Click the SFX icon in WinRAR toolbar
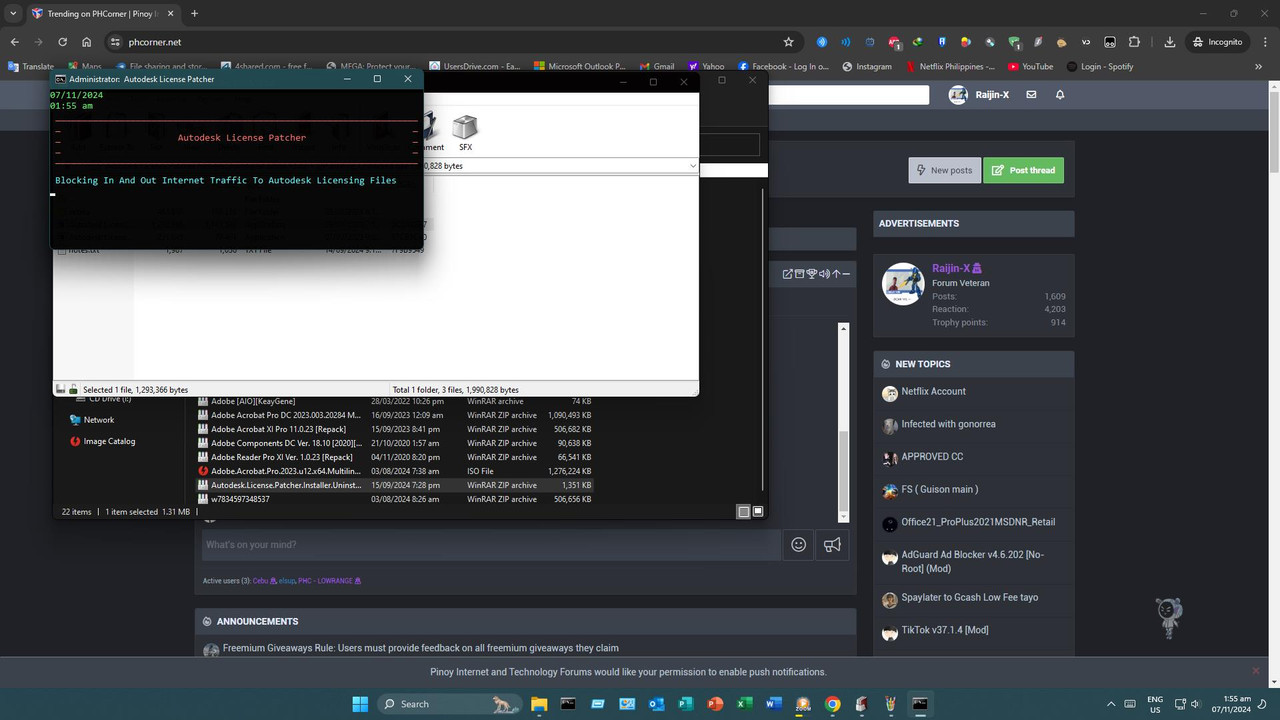 (465, 132)
